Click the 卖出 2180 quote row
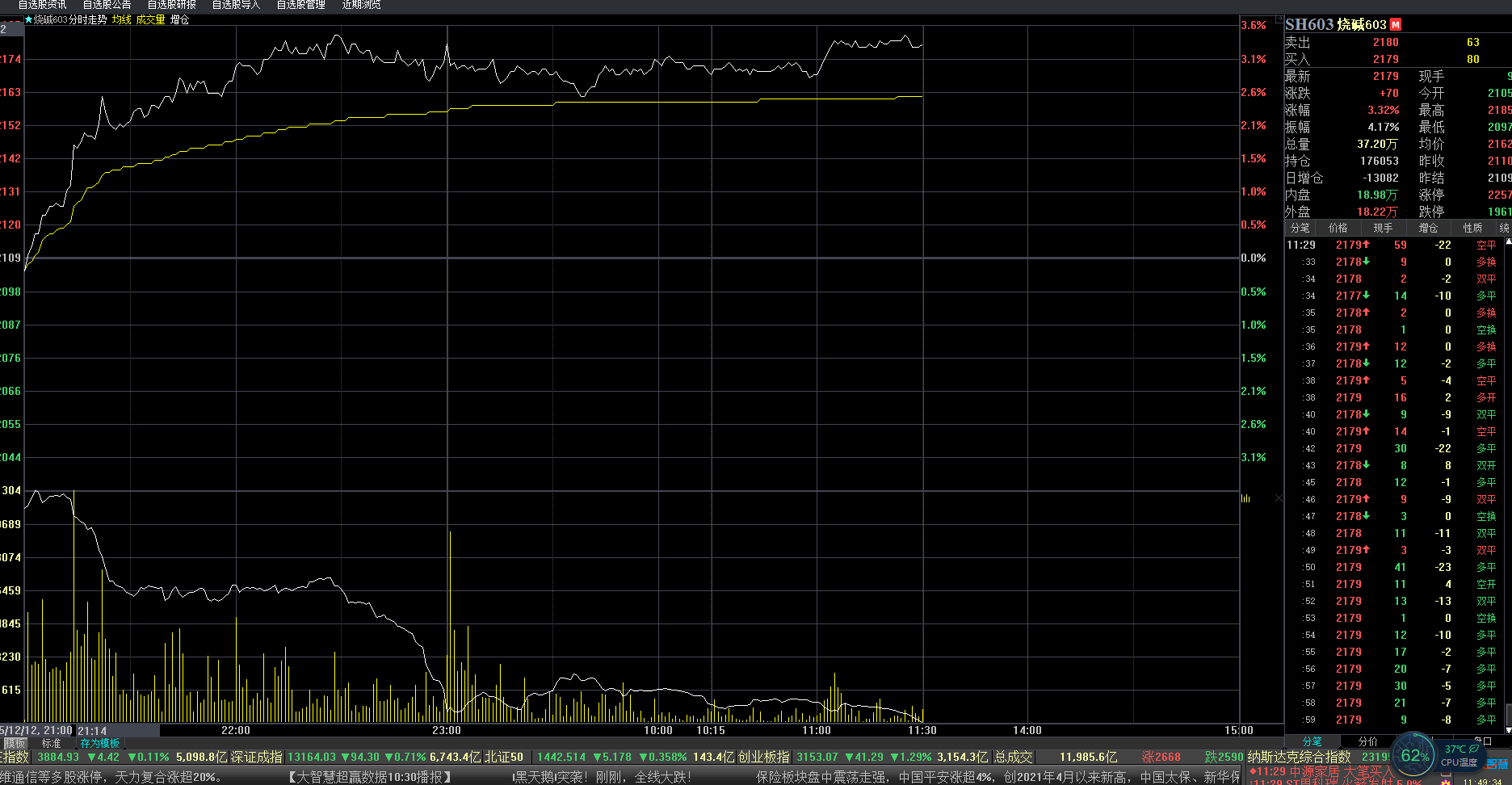 (x=1397, y=42)
